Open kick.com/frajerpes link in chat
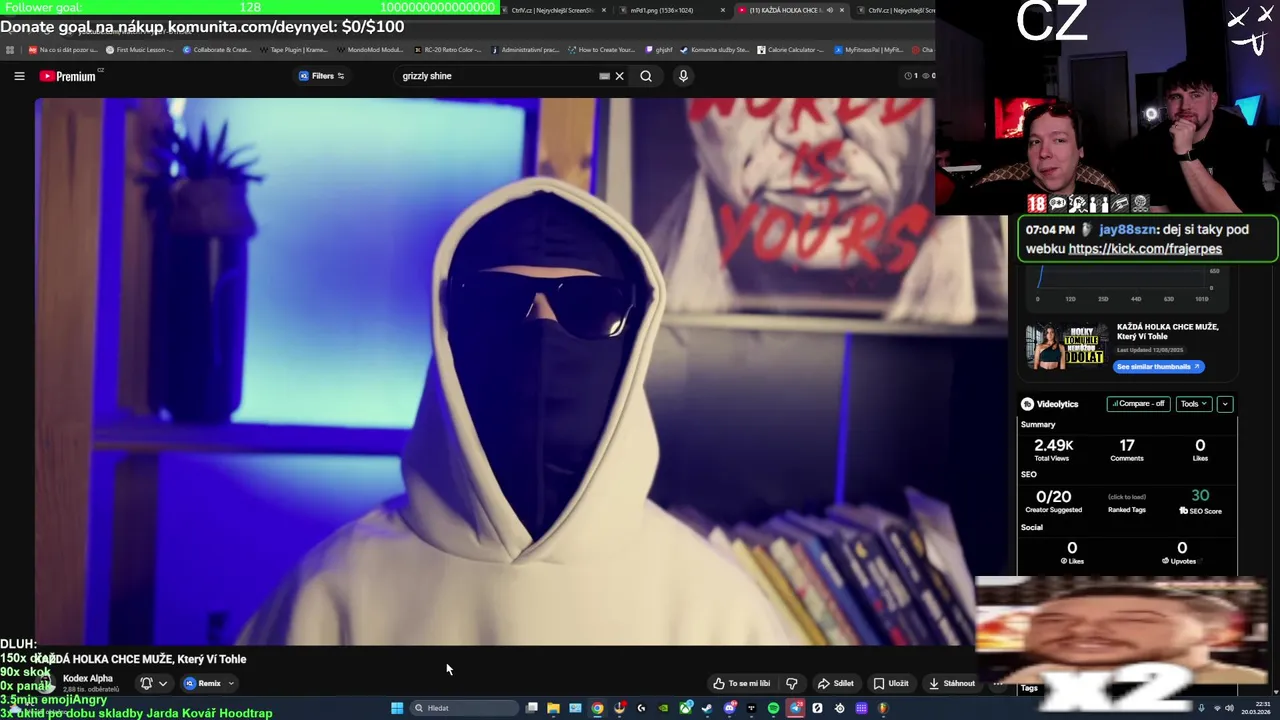This screenshot has height=720, width=1280. pos(1145,249)
